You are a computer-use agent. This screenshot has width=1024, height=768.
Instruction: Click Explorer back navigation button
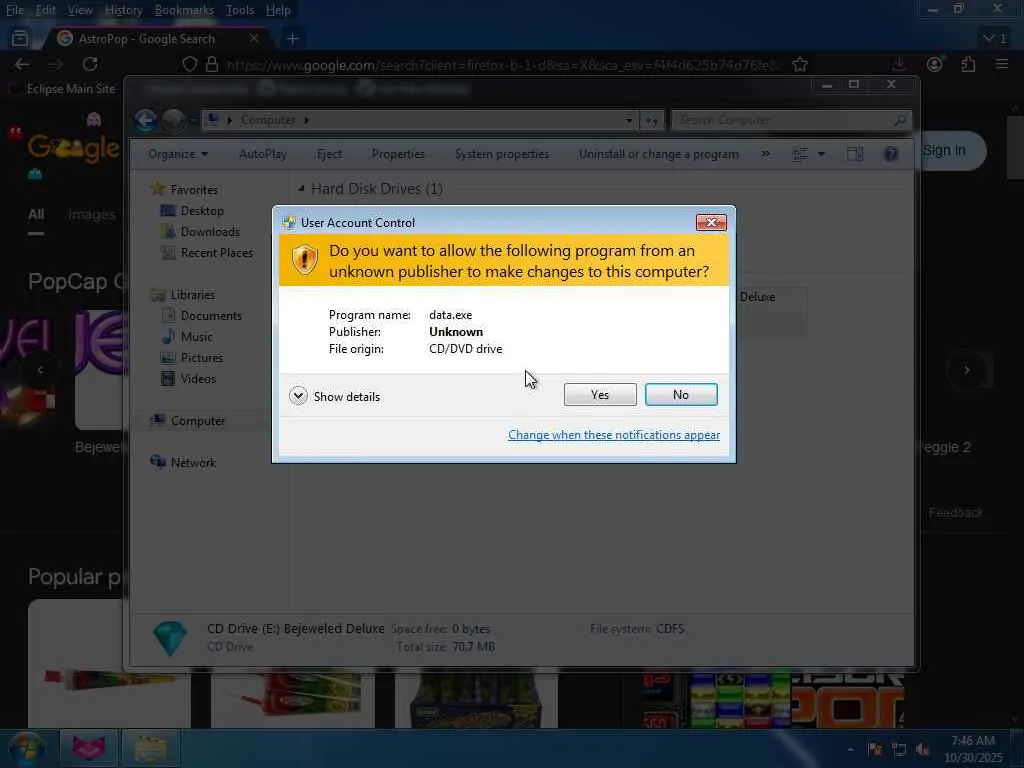146,120
